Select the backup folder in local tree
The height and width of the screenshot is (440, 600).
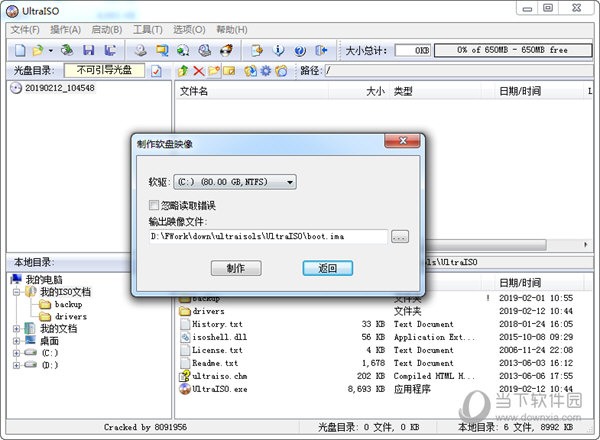[x=61, y=305]
